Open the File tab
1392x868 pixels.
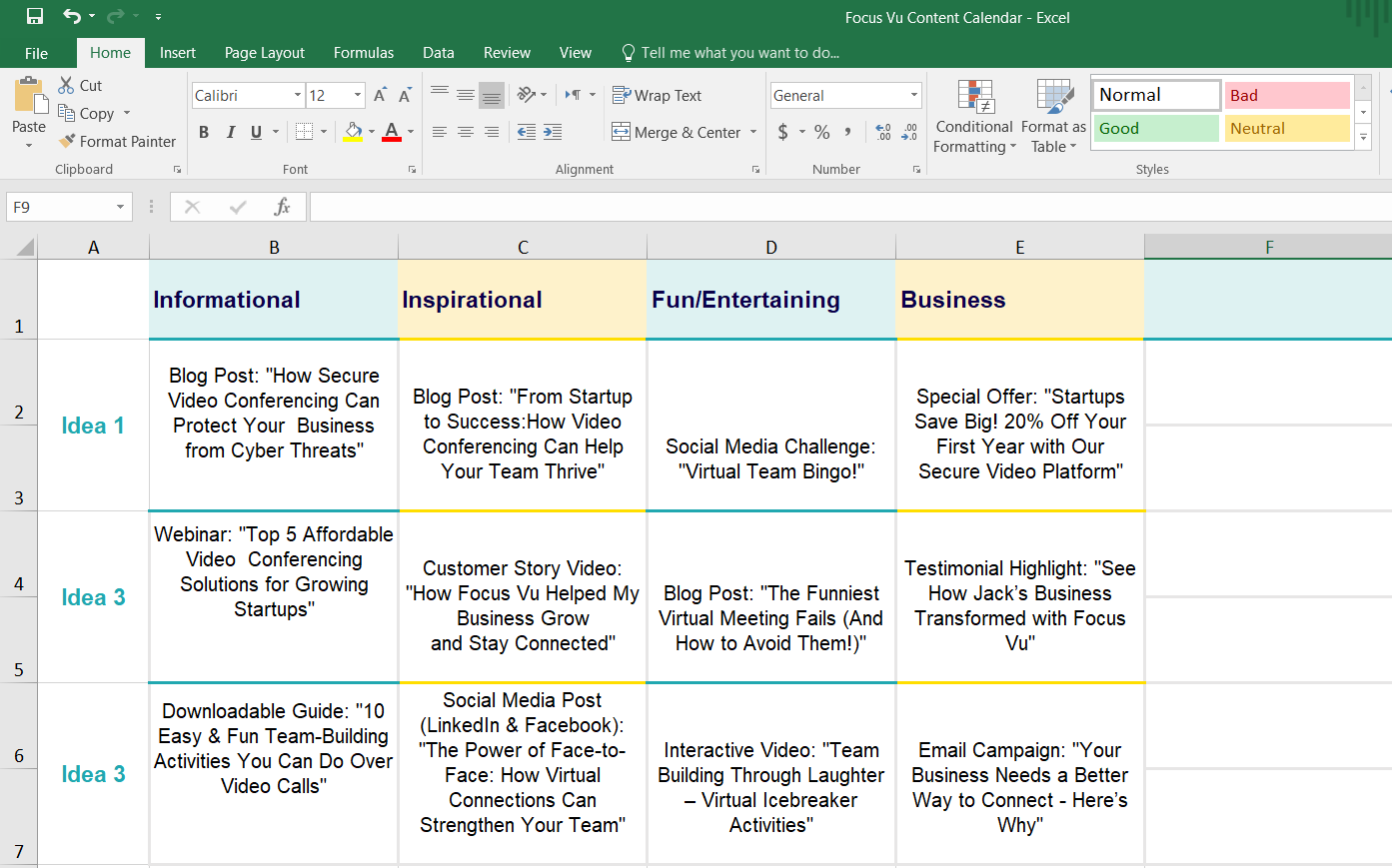click(x=36, y=53)
